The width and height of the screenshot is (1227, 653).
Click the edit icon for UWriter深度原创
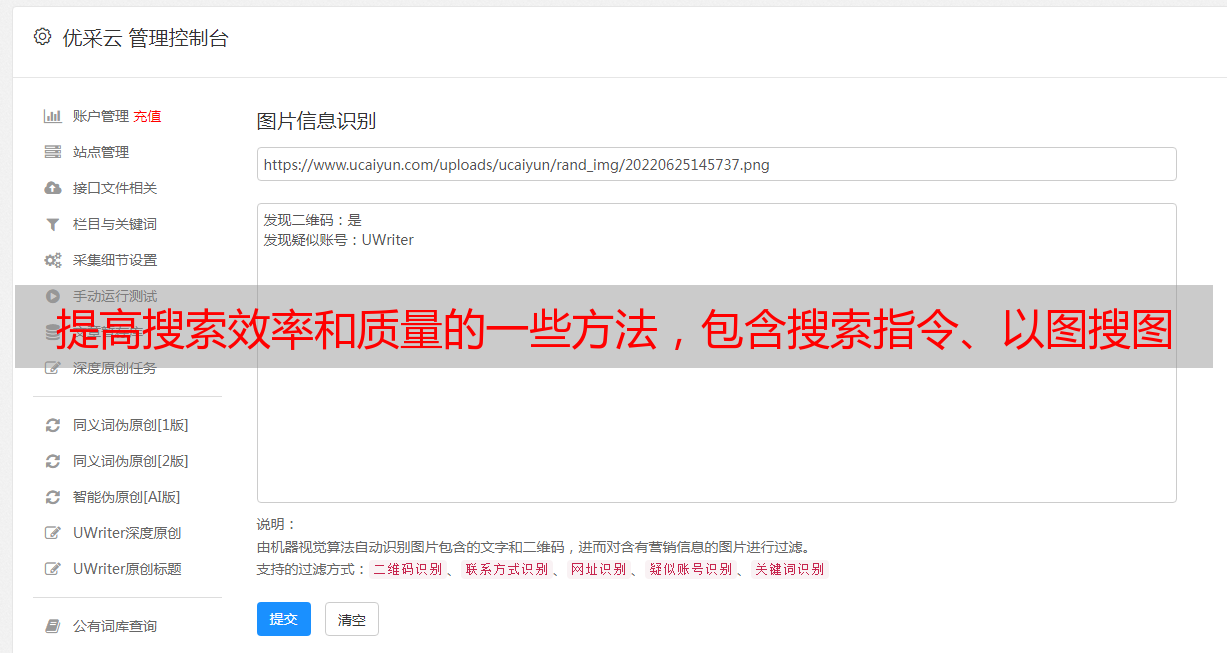(53, 533)
